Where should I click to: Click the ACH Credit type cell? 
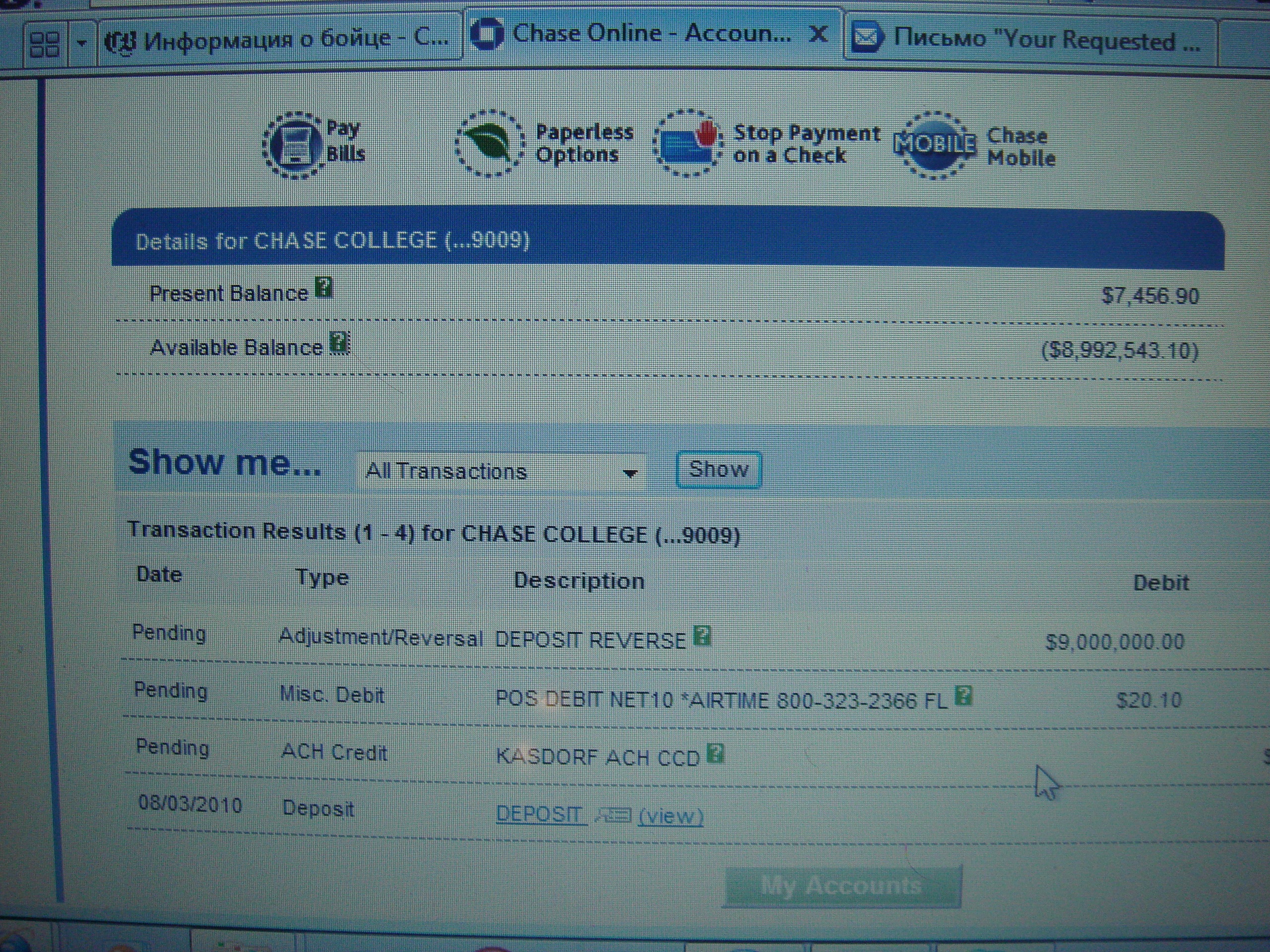click(335, 752)
